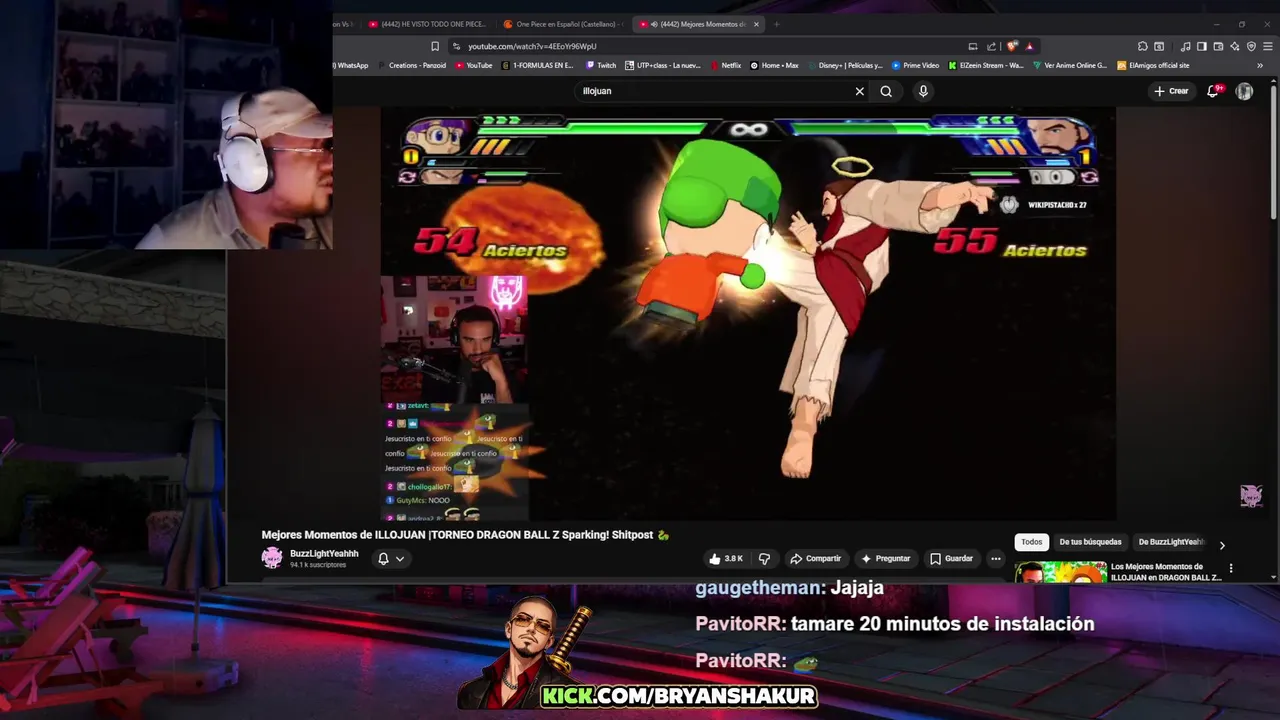Open Twitch bookmark
The width and height of the screenshot is (1280, 720).
[601, 66]
